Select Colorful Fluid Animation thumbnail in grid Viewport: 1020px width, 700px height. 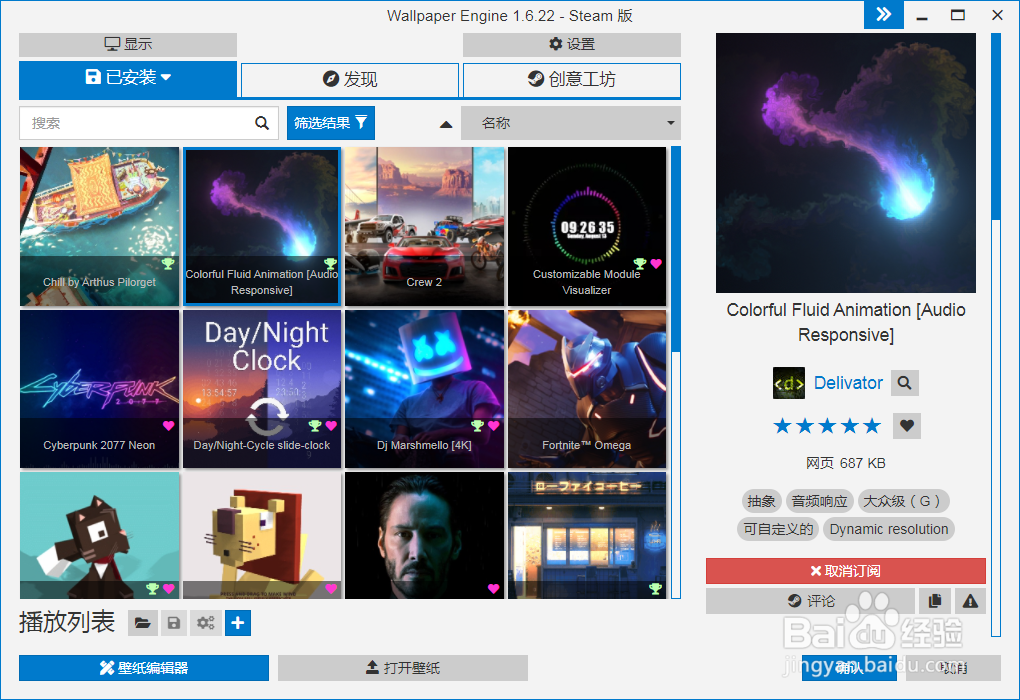coord(262,226)
